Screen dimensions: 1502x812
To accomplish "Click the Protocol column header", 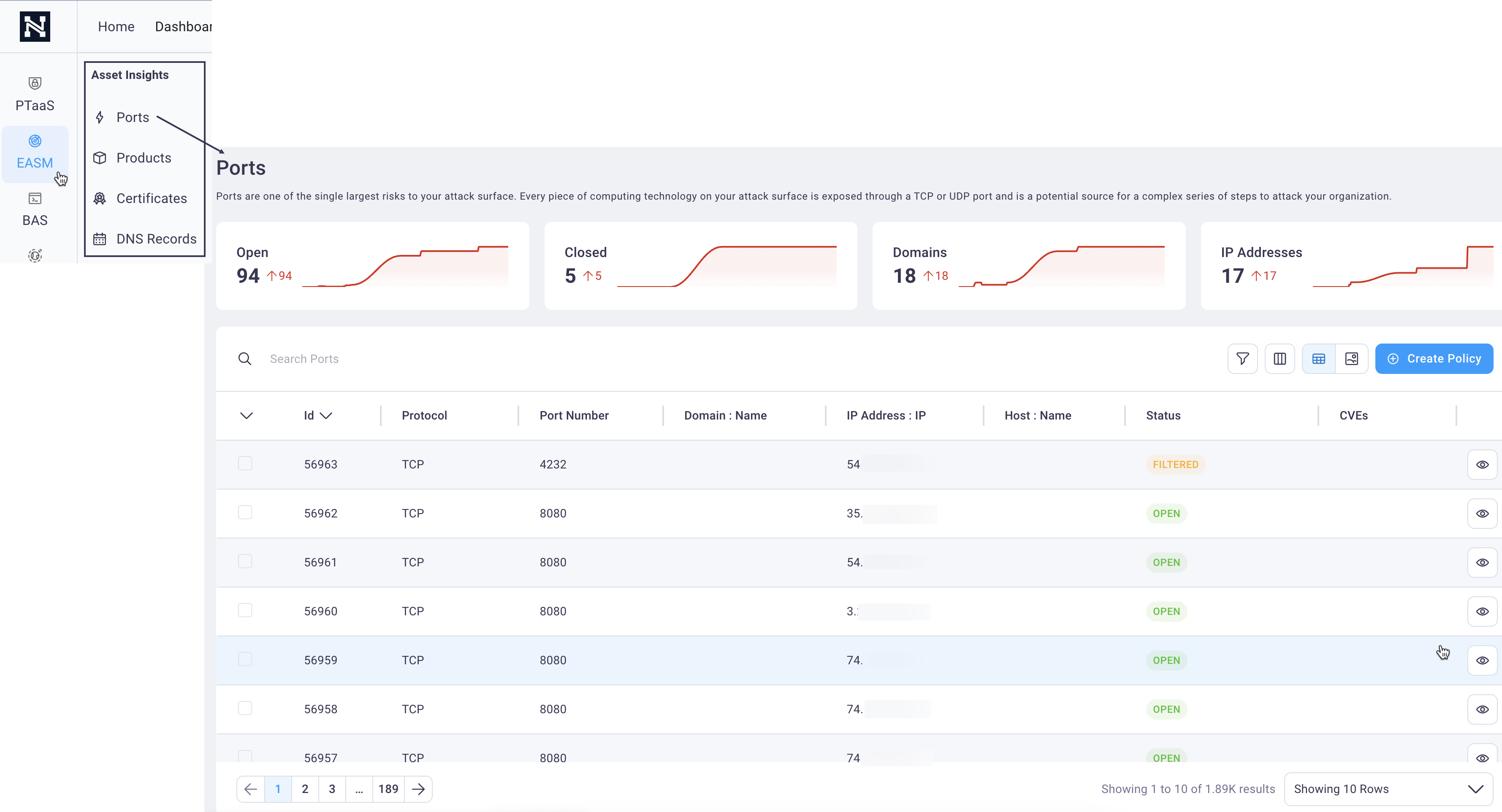I will pyautogui.click(x=424, y=416).
